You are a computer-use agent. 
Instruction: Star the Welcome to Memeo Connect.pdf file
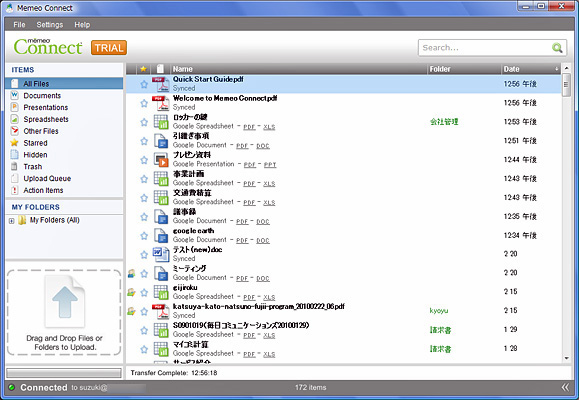click(x=144, y=103)
